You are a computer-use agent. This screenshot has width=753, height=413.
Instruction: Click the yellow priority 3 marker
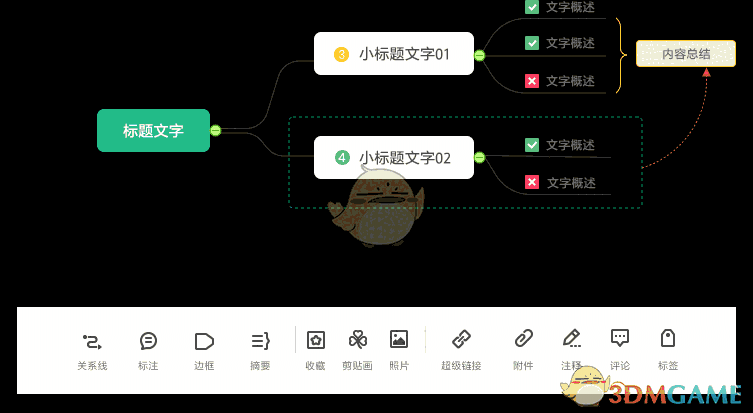pos(341,54)
